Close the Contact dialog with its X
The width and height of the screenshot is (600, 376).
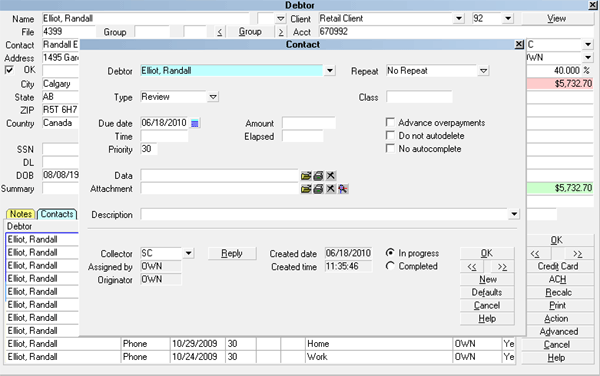[x=519, y=44]
